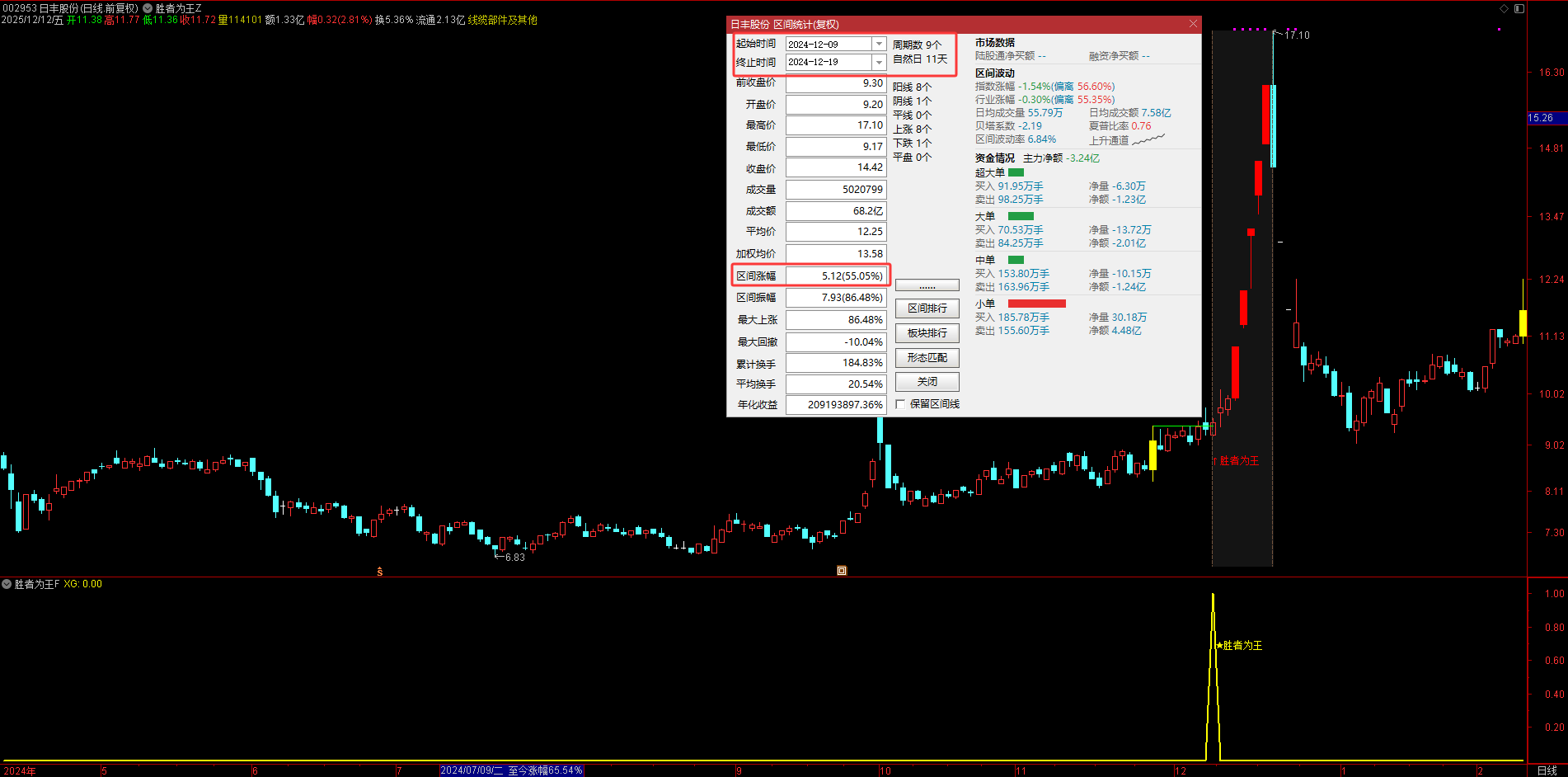Click the 2024/07/09 range label on time axis
Viewport: 1568px width, 777px height.
pyautogui.click(x=511, y=770)
